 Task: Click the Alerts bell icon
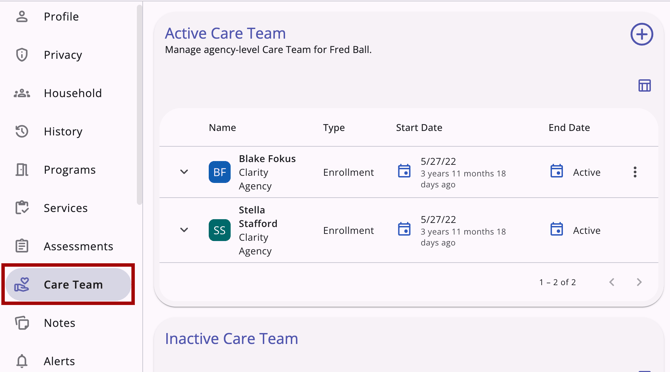(x=22, y=361)
